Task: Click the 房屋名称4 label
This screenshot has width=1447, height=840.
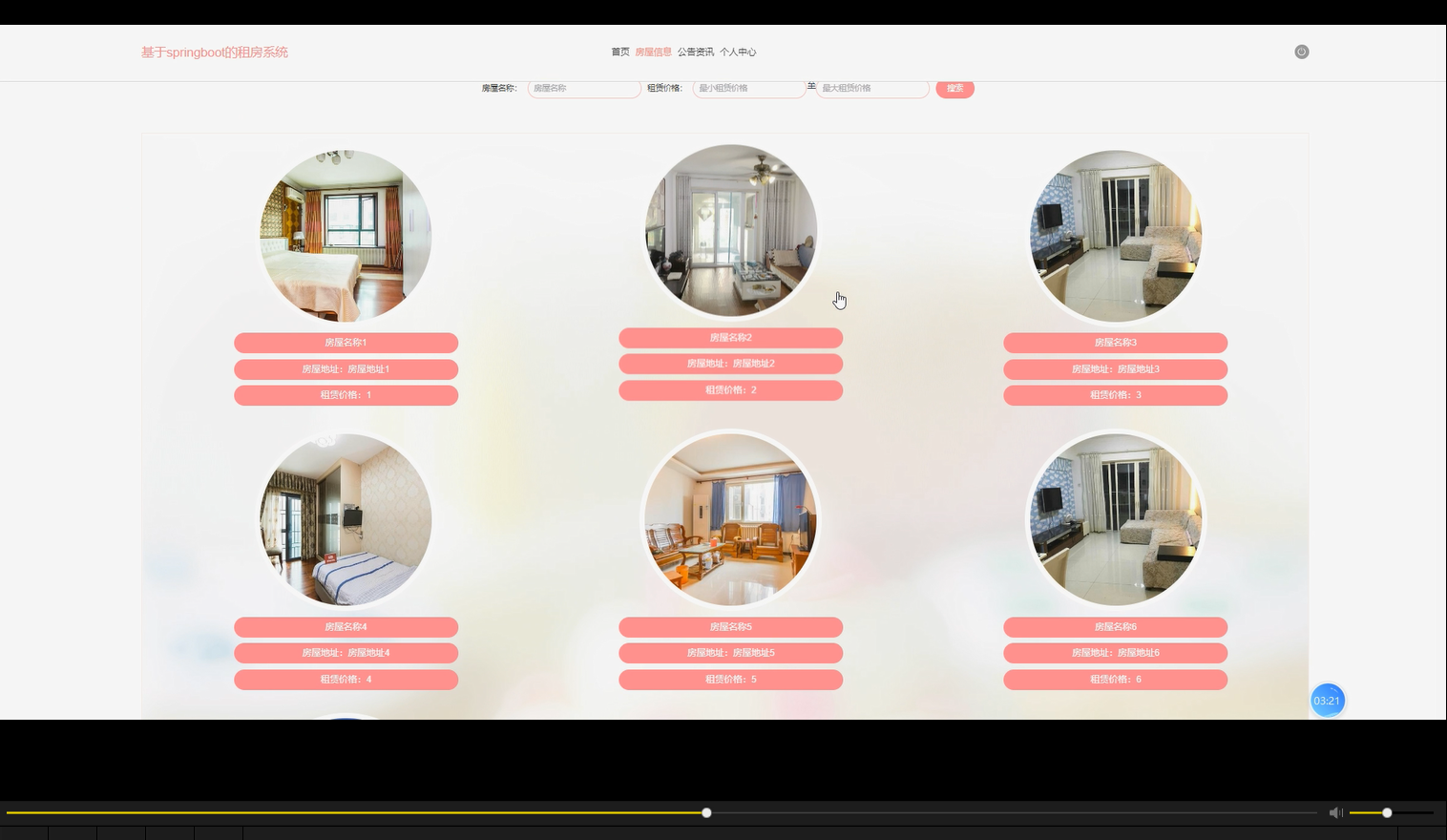Action: (x=346, y=627)
